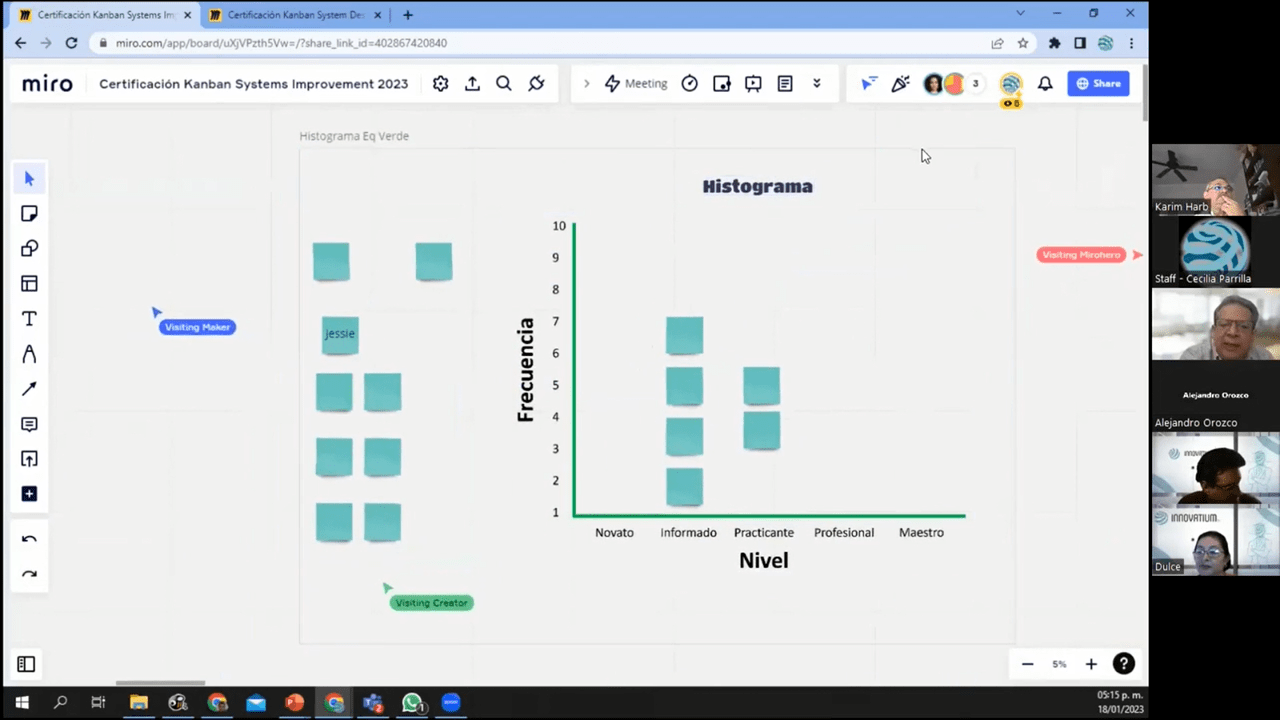Open the comment tool
The image size is (1280, 720).
pyautogui.click(x=29, y=424)
